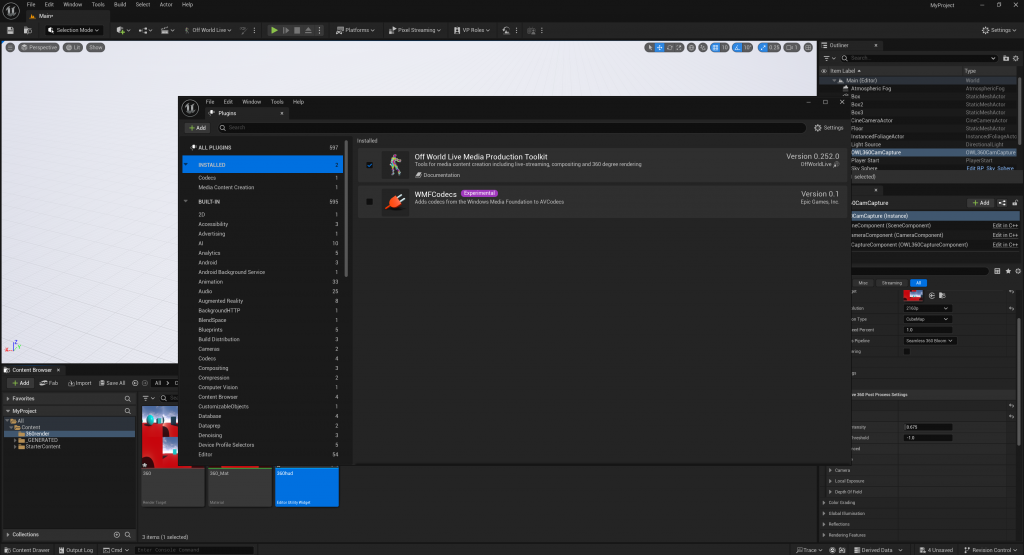The width and height of the screenshot is (1024, 555).
Task: Open the Window menu in Plugins window
Action: point(251,102)
